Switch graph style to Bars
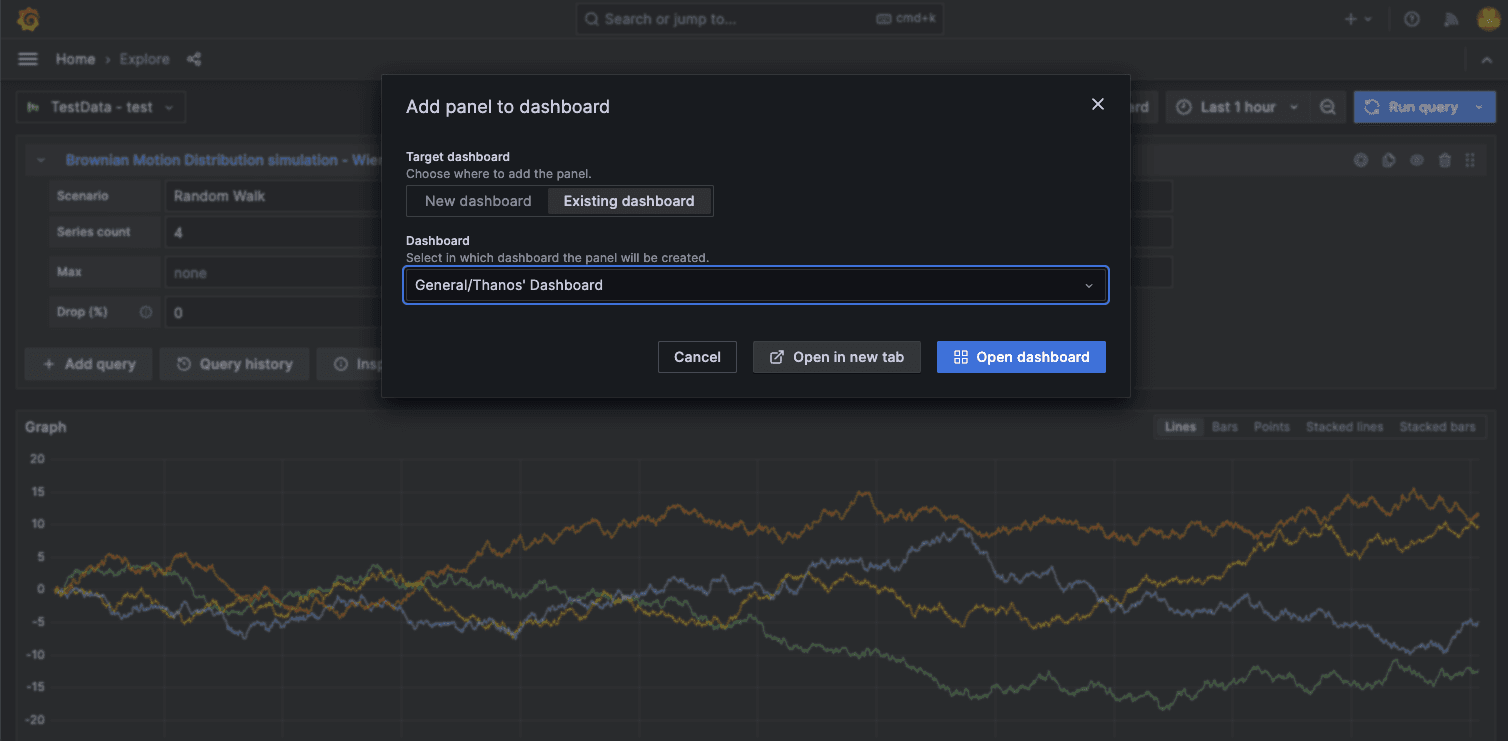The height and width of the screenshot is (741, 1508). 1224,426
